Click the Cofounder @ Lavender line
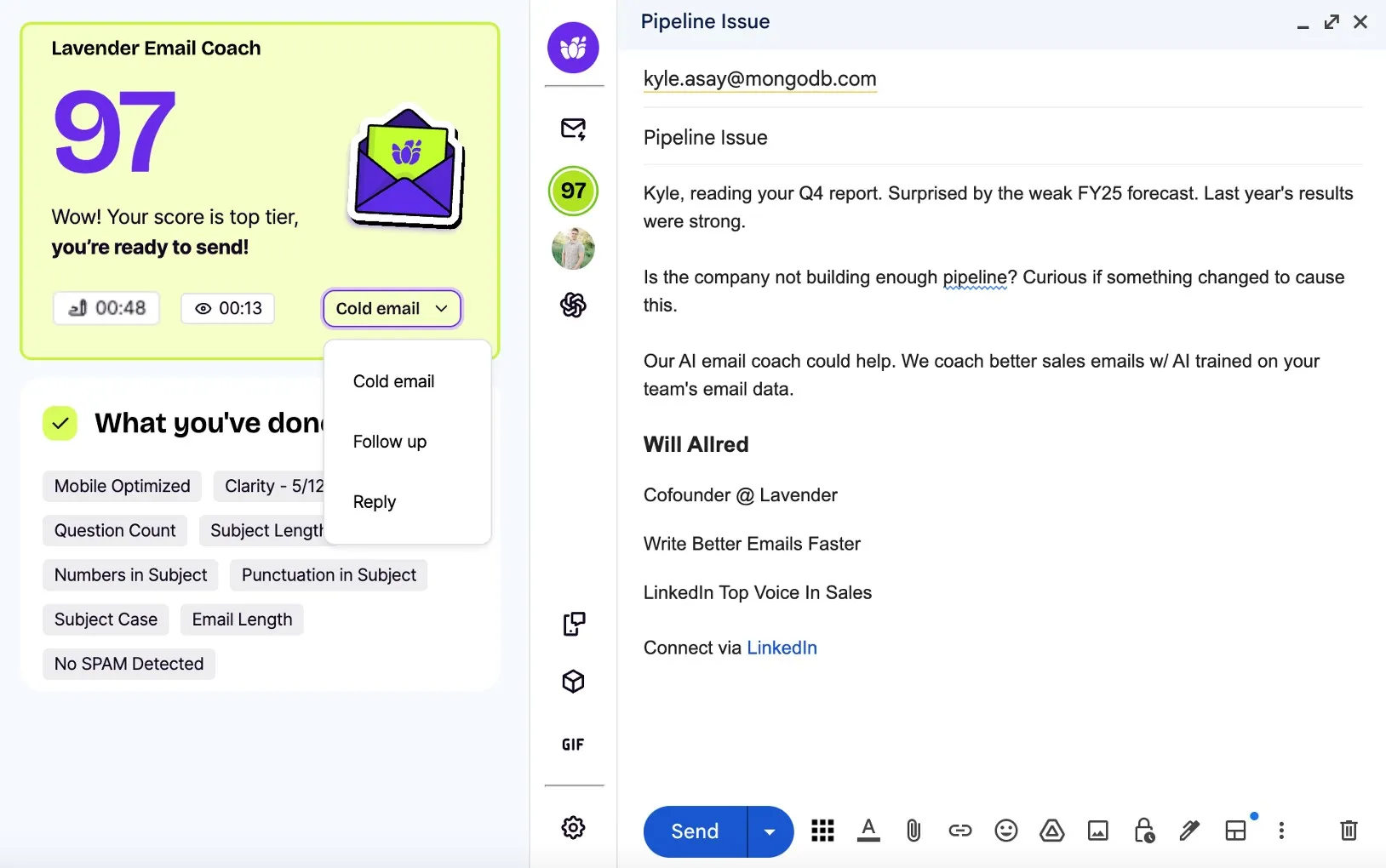This screenshot has height=868, width=1386. point(740,495)
